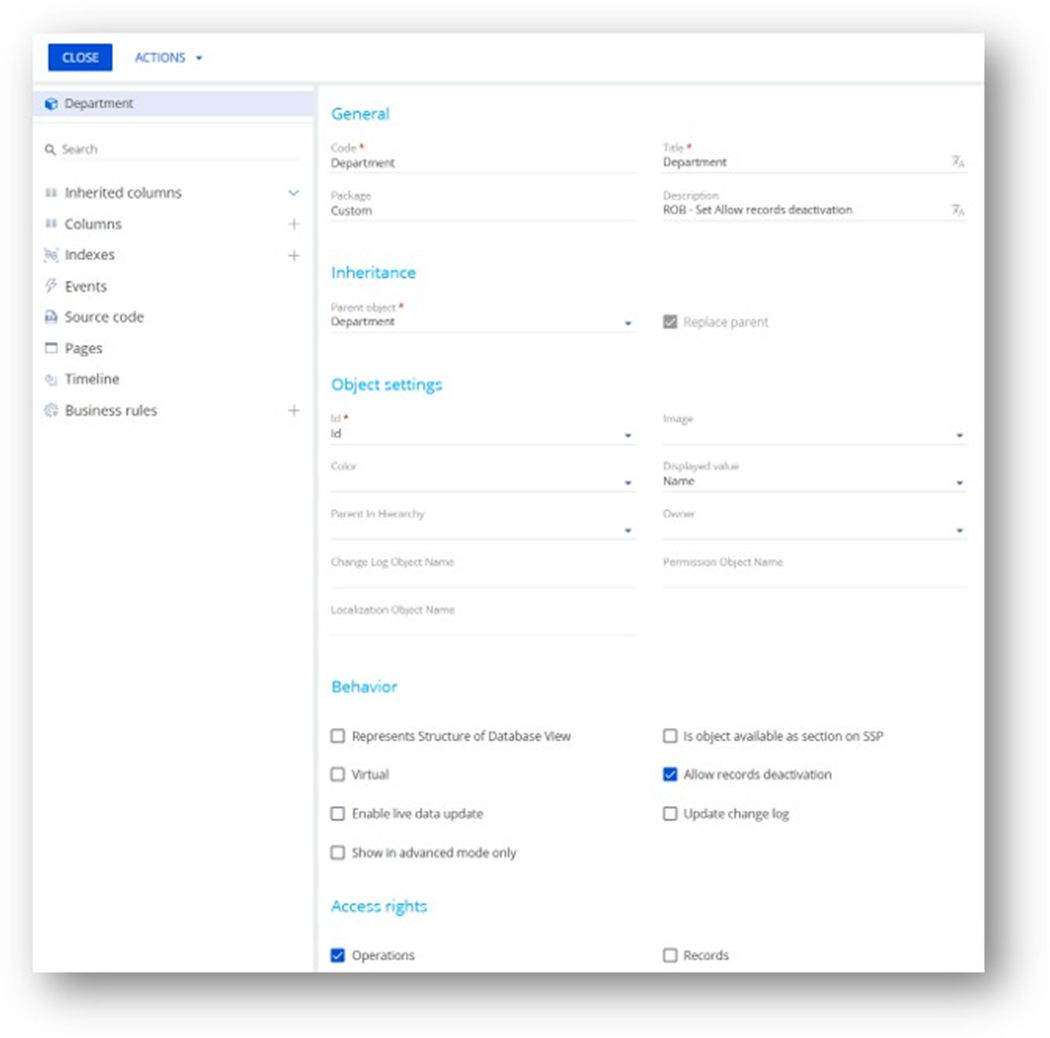
Task: Click the plus icon next to Columns
Action: click(x=294, y=224)
